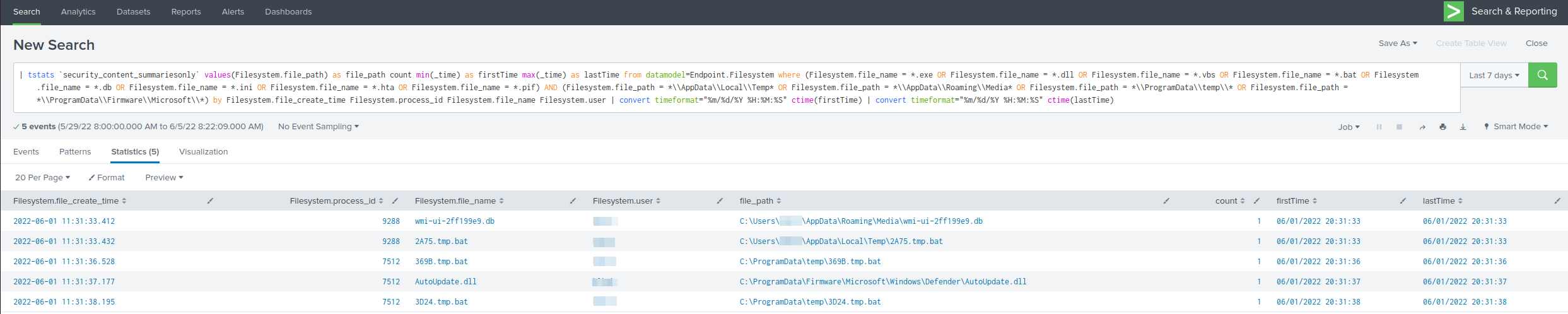This screenshot has width=1568, height=314.
Task: Expand the Smart Mode dropdown
Action: pos(1515,127)
